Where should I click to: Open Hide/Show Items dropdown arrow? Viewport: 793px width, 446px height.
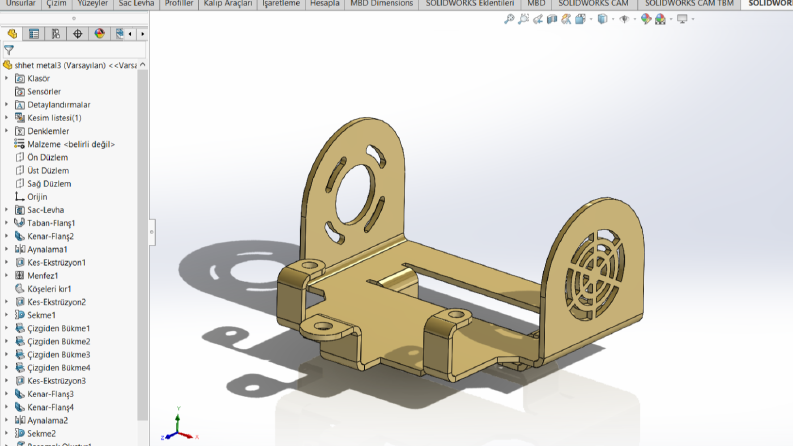click(635, 19)
